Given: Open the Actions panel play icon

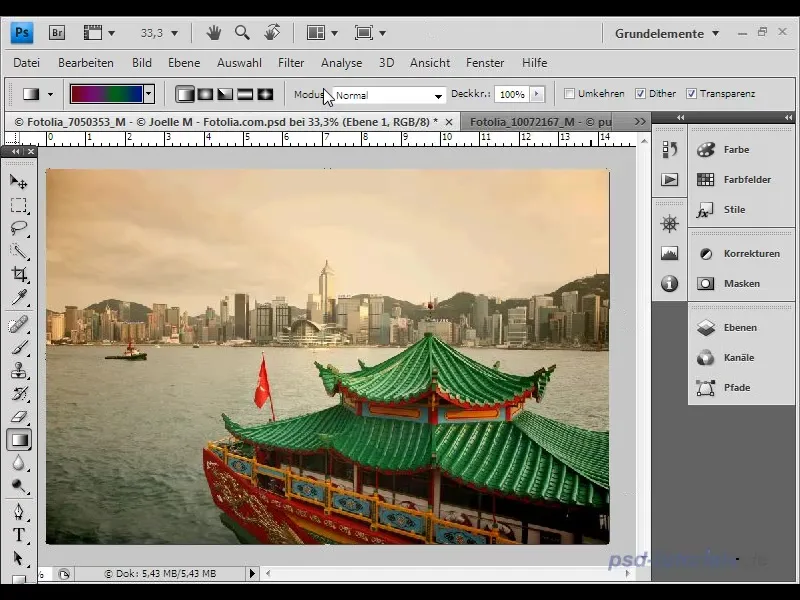Looking at the screenshot, I should [669, 180].
